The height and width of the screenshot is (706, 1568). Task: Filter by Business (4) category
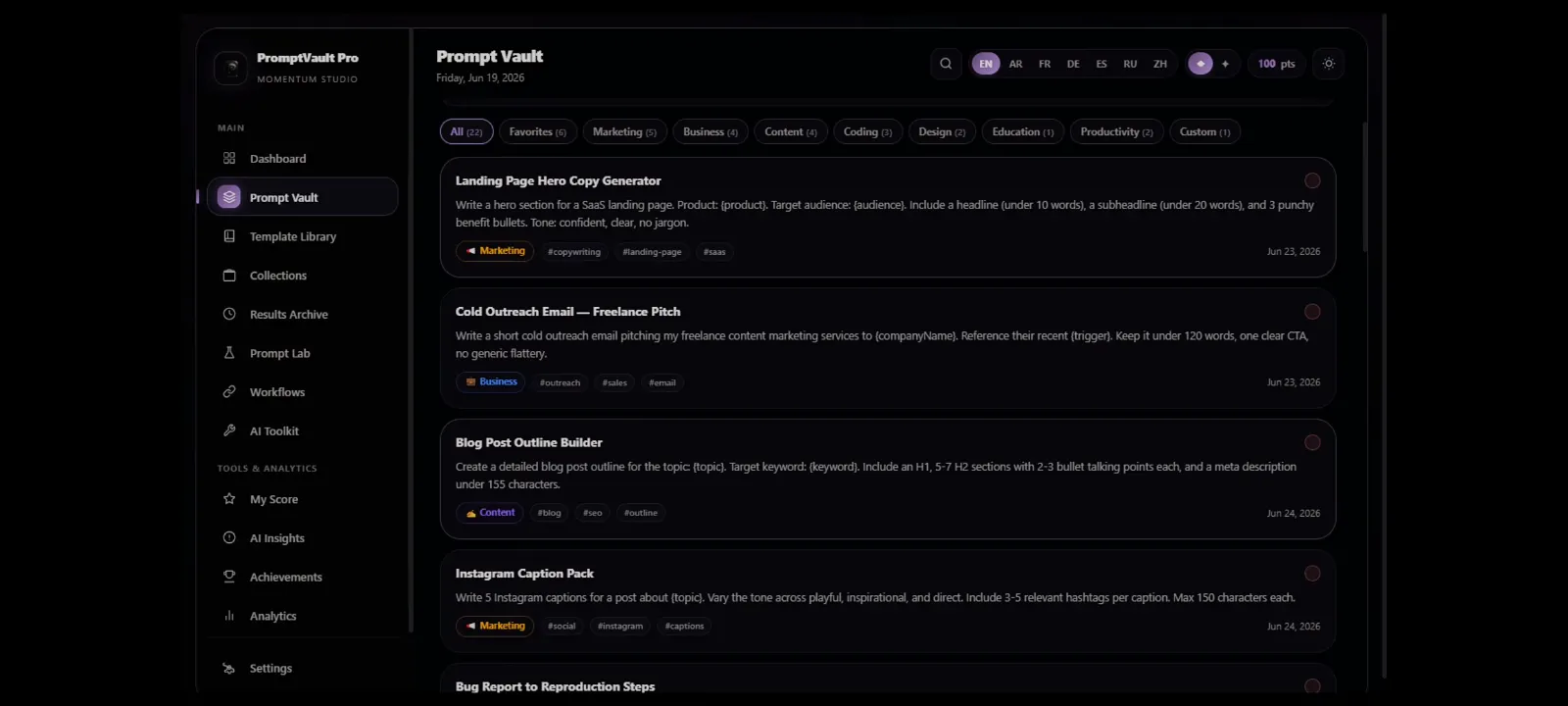pyautogui.click(x=710, y=131)
